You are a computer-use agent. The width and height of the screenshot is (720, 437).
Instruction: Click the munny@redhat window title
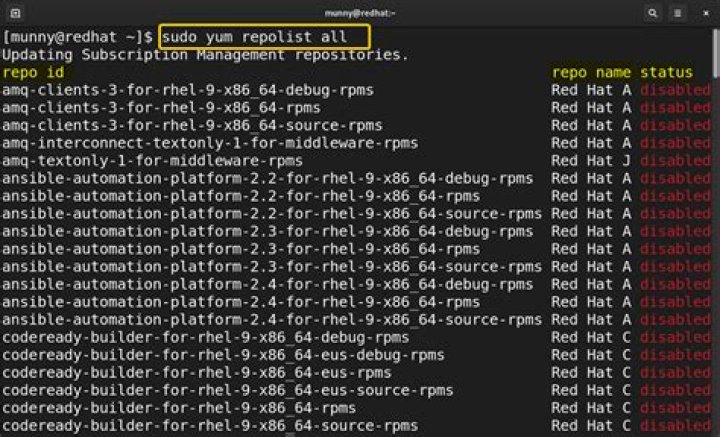pos(359,12)
